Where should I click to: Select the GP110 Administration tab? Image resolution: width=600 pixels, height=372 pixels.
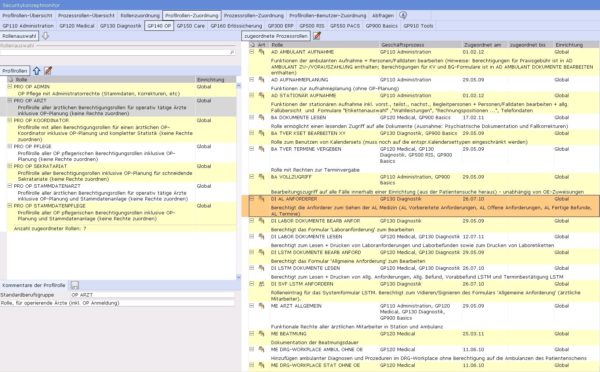click(x=28, y=26)
